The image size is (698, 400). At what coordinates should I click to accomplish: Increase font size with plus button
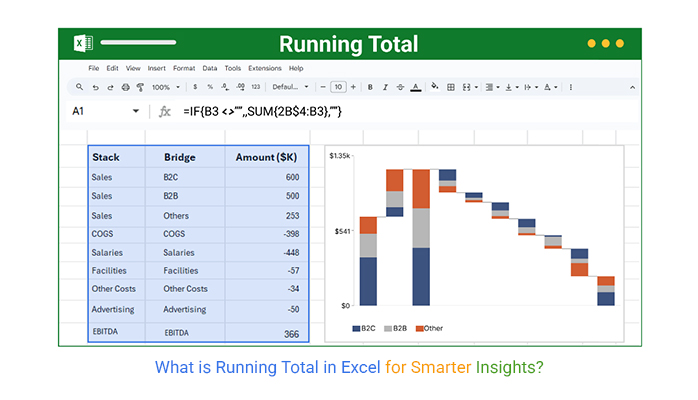[x=354, y=87]
